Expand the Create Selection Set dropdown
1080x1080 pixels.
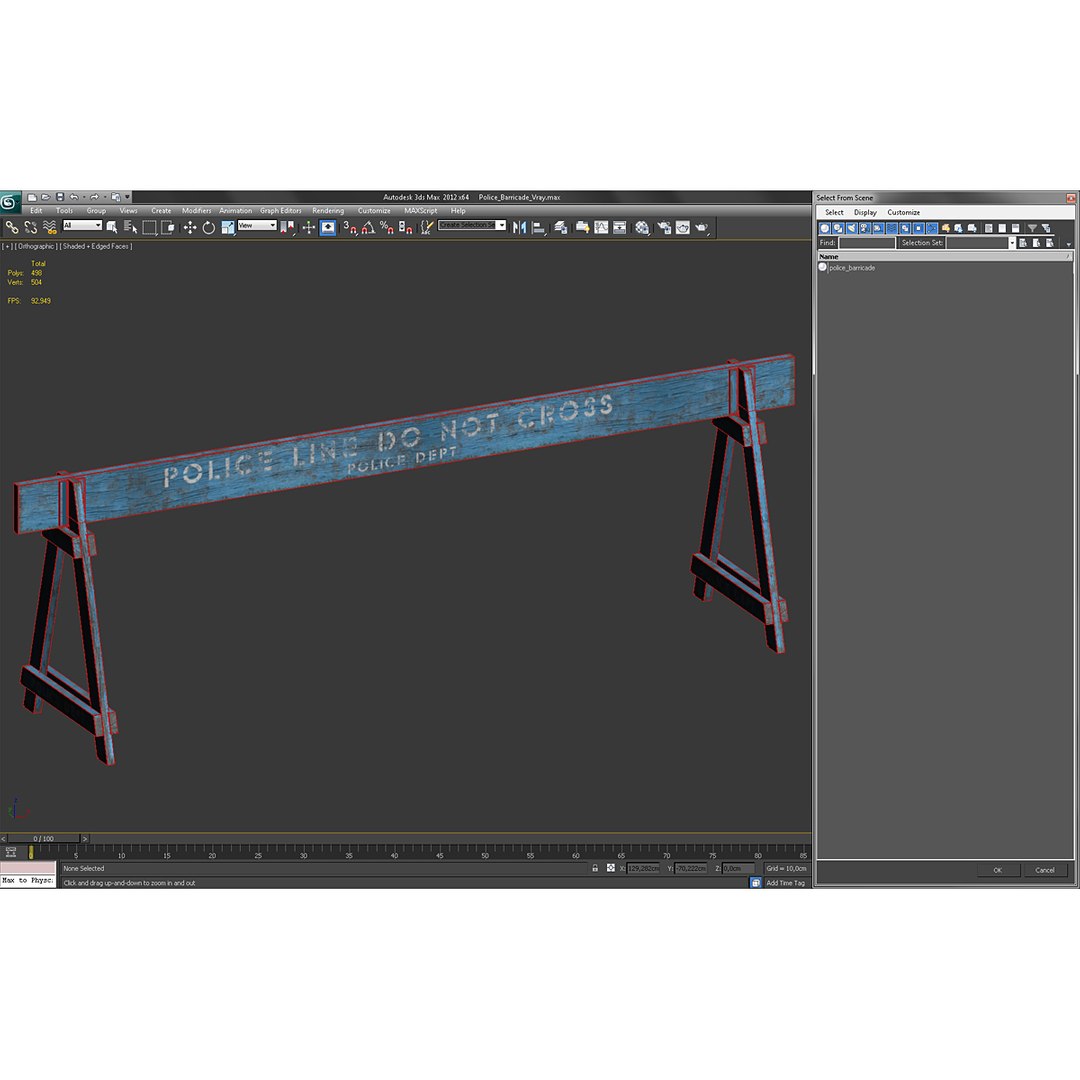pos(502,225)
